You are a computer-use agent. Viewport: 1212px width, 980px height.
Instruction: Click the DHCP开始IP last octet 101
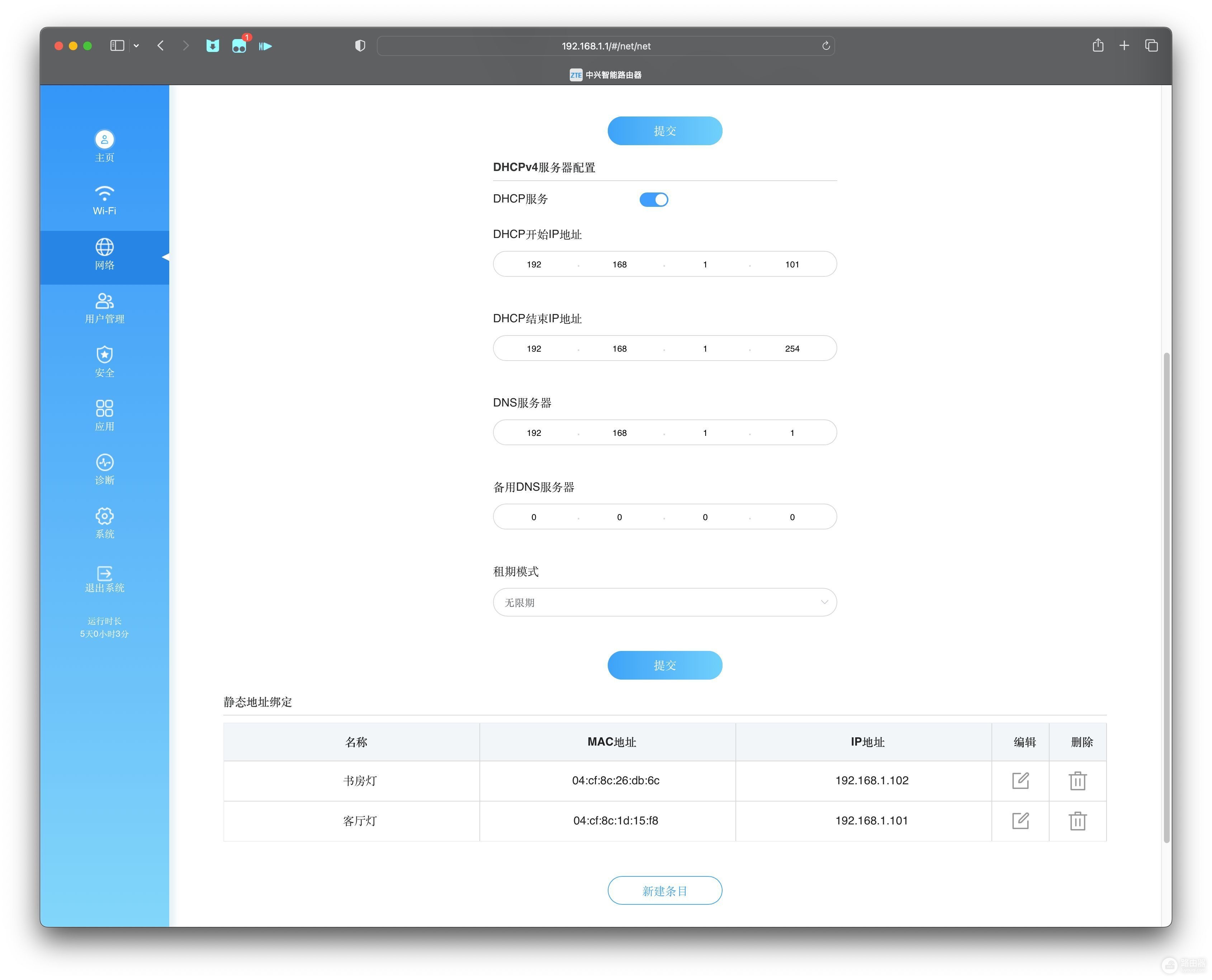click(792, 264)
